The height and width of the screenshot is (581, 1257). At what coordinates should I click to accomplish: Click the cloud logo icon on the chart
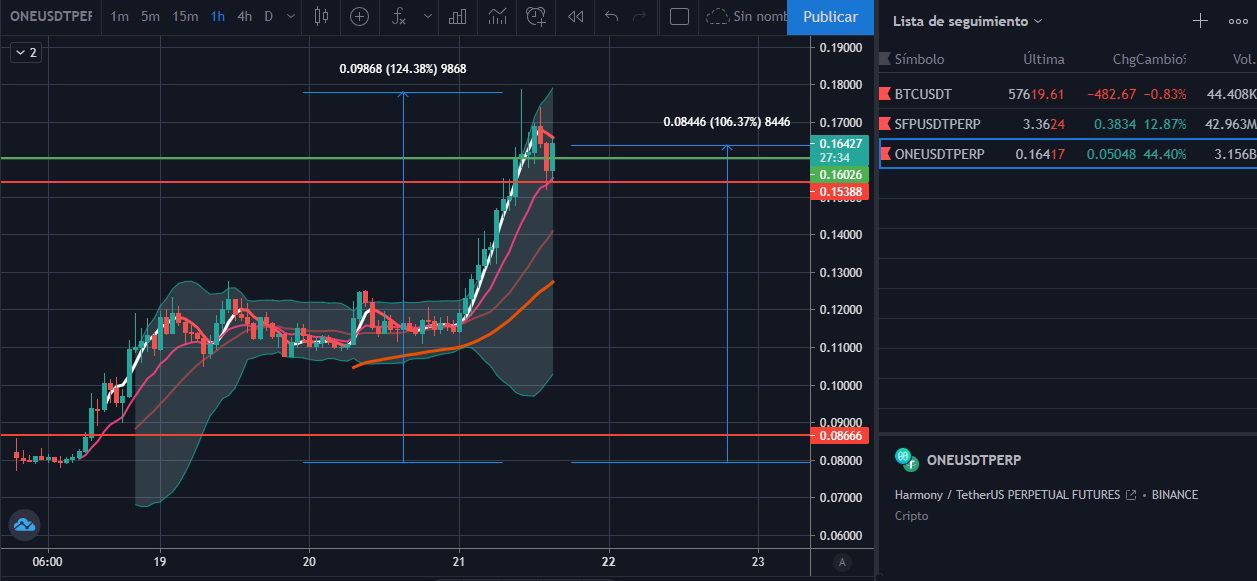click(24, 524)
